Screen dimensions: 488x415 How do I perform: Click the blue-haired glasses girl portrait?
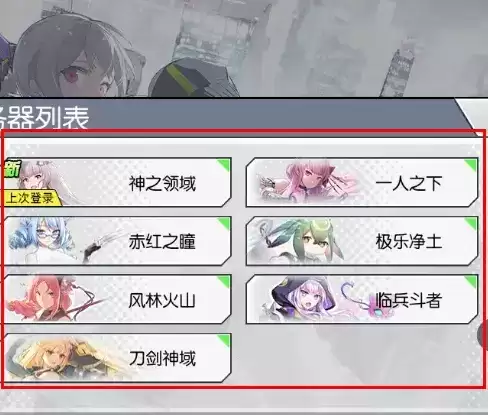click(40, 240)
